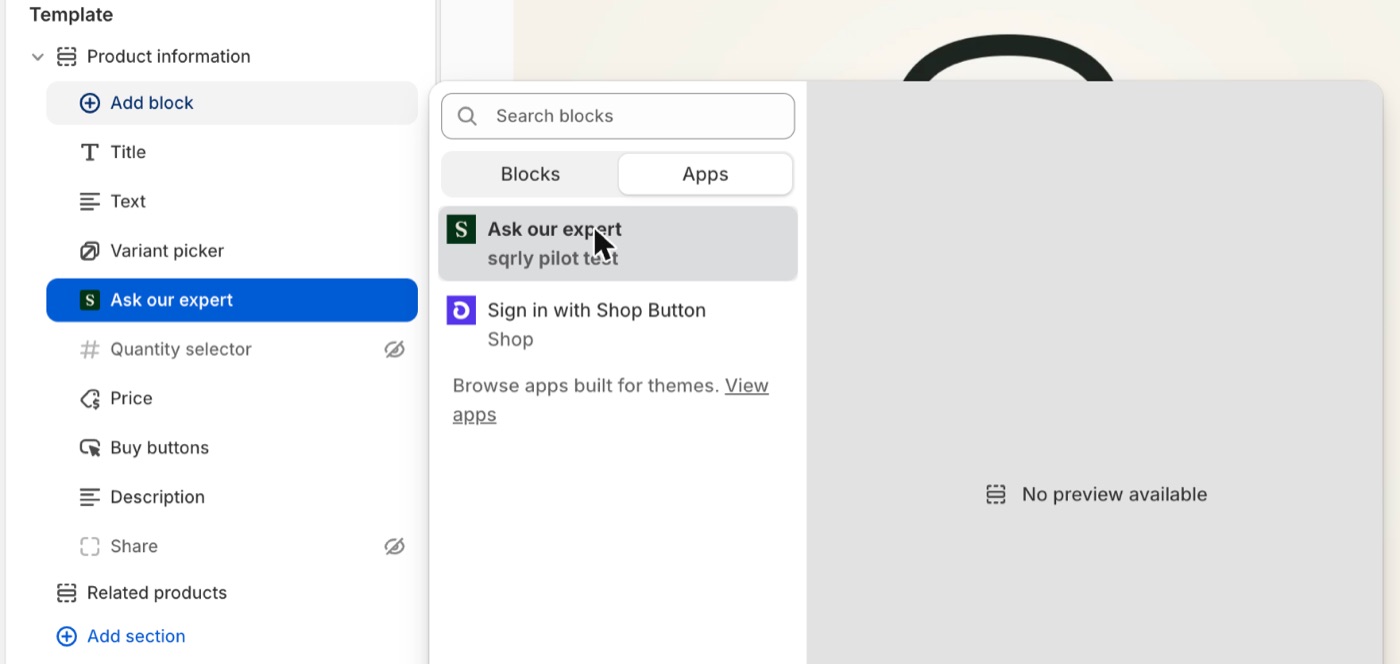Click the Share block dashed icon
The width and height of the screenshot is (1400, 664).
pyautogui.click(x=90, y=546)
